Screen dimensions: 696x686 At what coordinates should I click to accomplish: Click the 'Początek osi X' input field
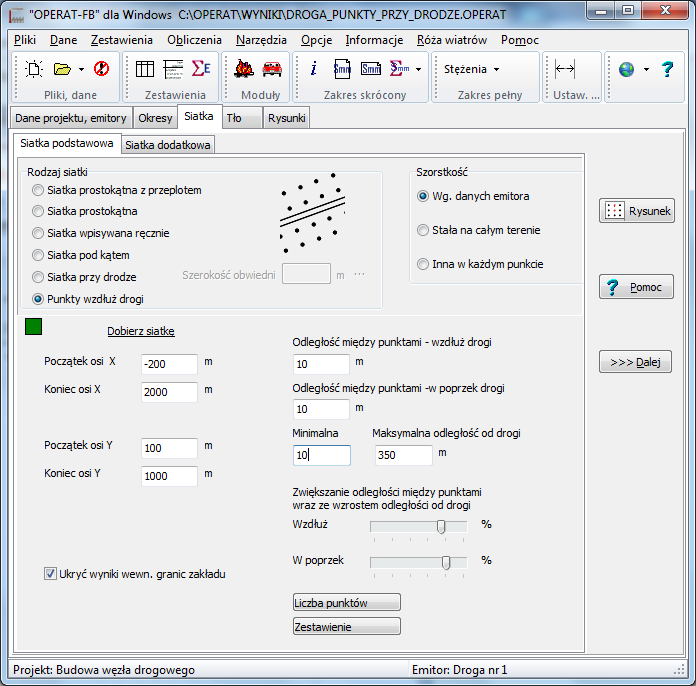pyautogui.click(x=169, y=363)
